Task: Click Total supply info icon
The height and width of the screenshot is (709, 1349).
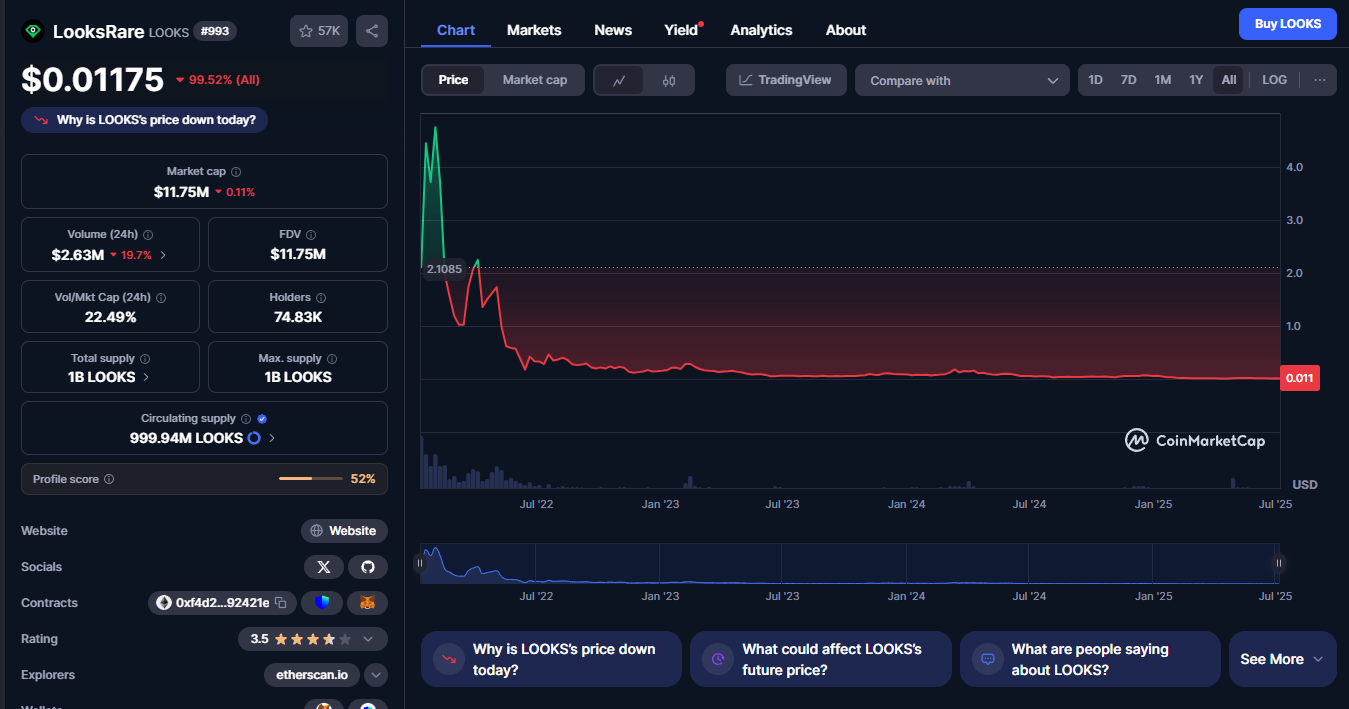Action: (x=145, y=359)
